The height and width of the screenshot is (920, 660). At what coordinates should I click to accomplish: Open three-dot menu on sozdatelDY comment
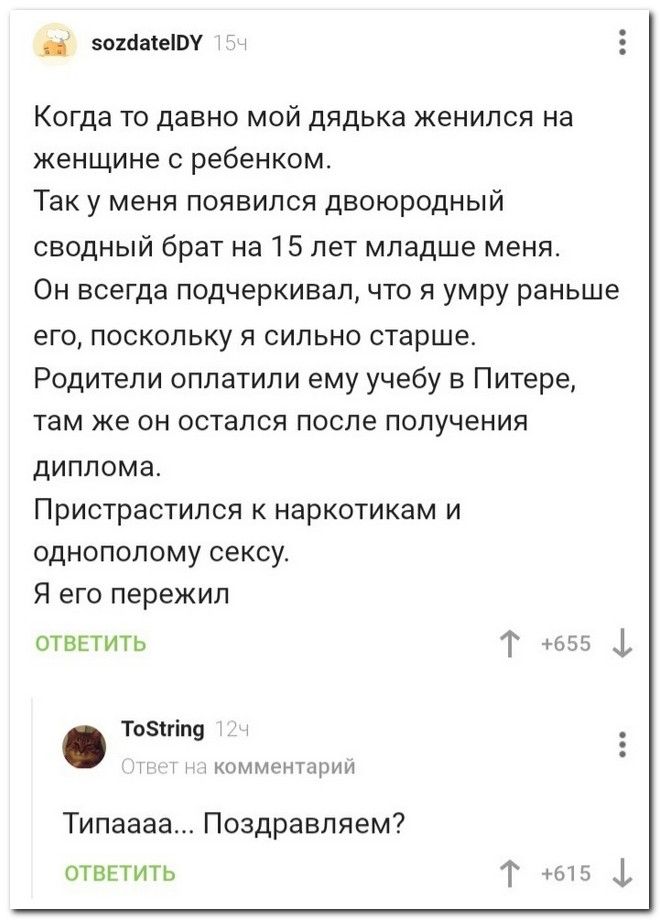click(x=623, y=43)
